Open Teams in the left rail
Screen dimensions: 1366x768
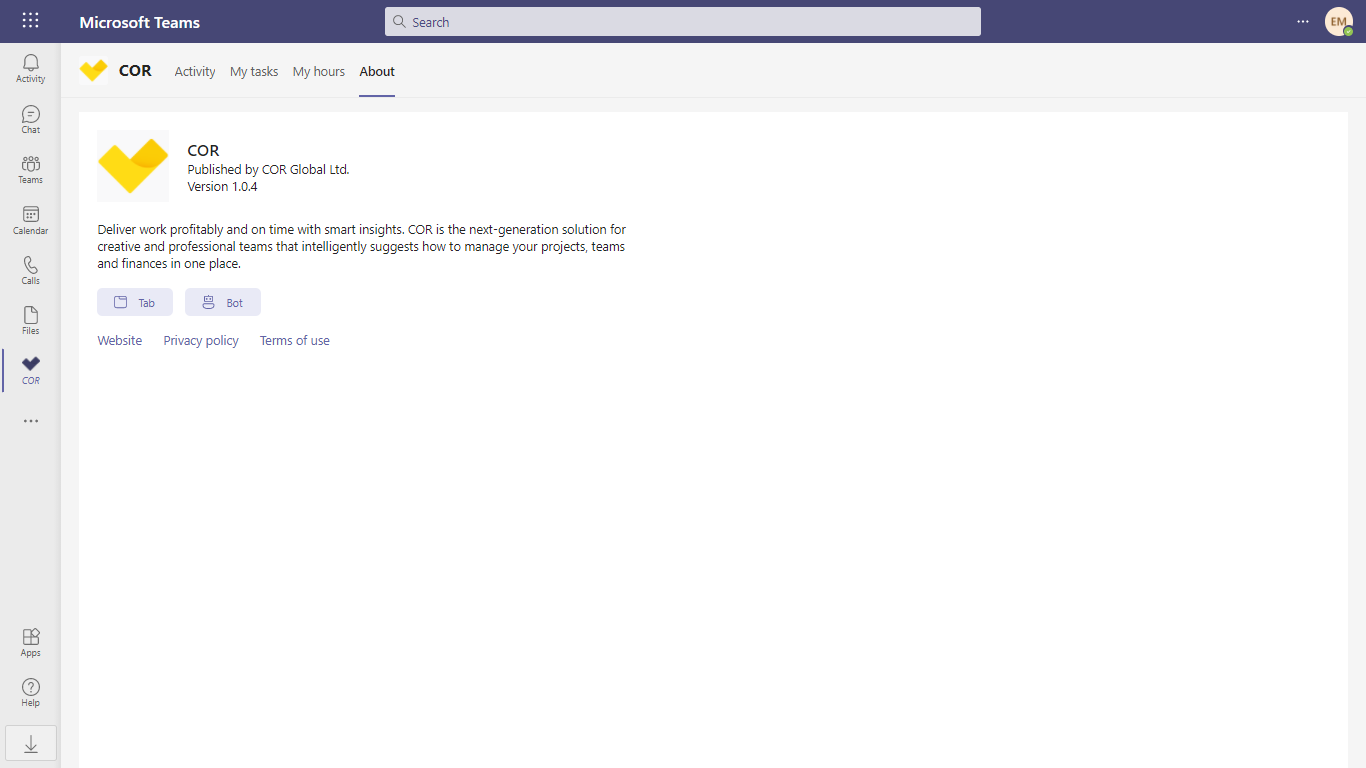tap(31, 169)
